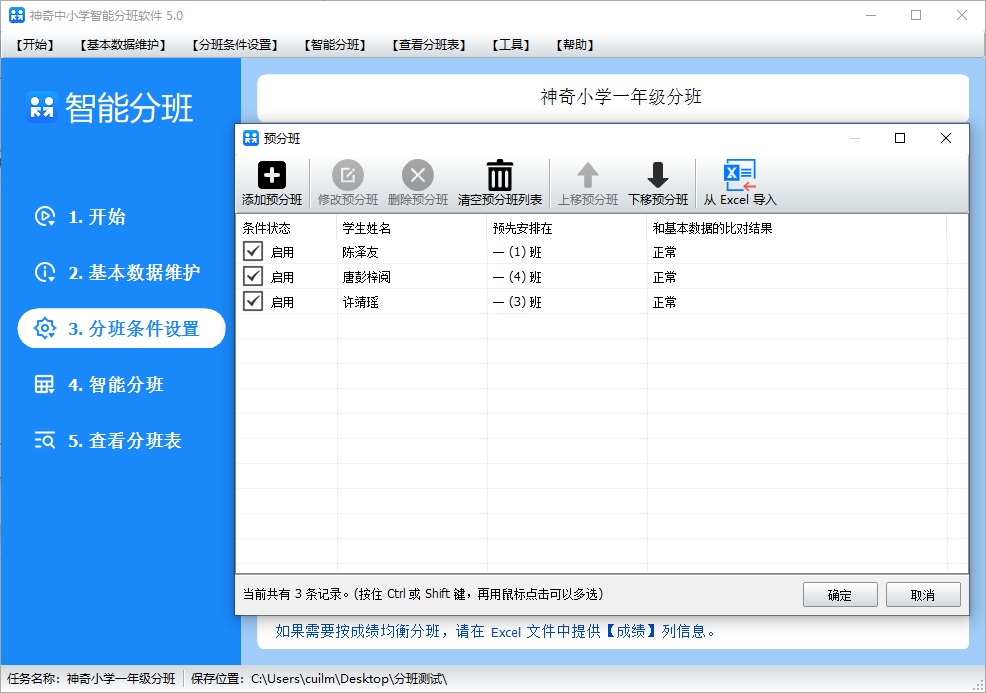The height and width of the screenshot is (693, 986).
Task: Click the 删除预分班 X icon
Action: (x=418, y=175)
